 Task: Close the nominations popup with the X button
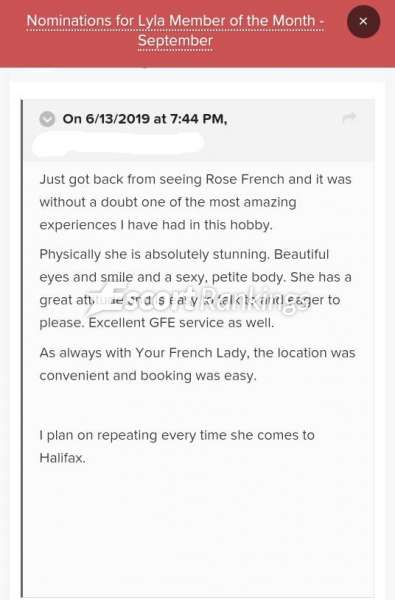tap(363, 21)
